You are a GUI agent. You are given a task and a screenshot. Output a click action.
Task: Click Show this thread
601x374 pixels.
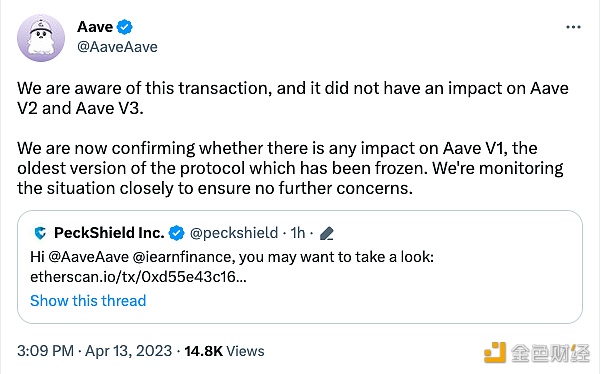[88, 301]
